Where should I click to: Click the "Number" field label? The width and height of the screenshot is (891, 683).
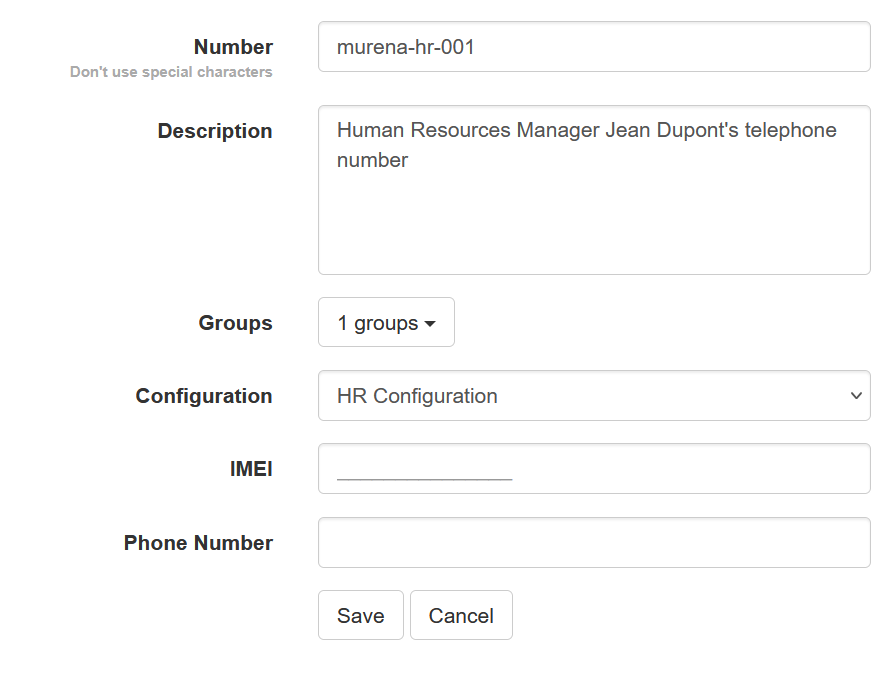233,47
